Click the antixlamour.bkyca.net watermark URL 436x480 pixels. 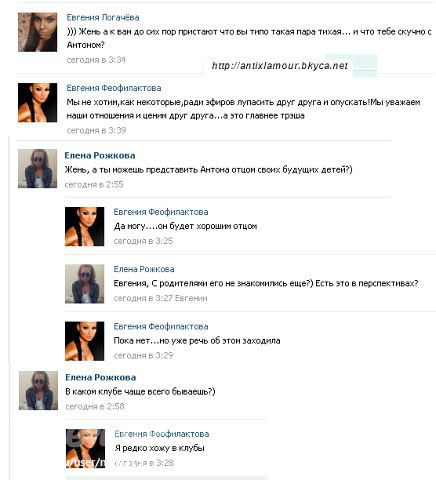[279, 66]
